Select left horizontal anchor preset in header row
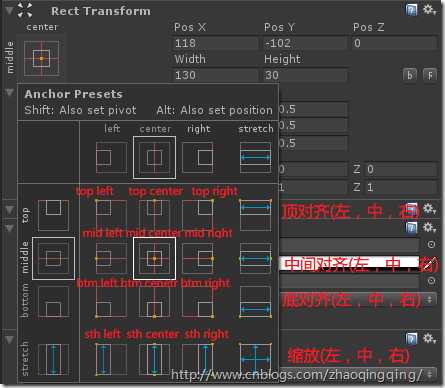This screenshot has height=388, width=445. [111, 158]
